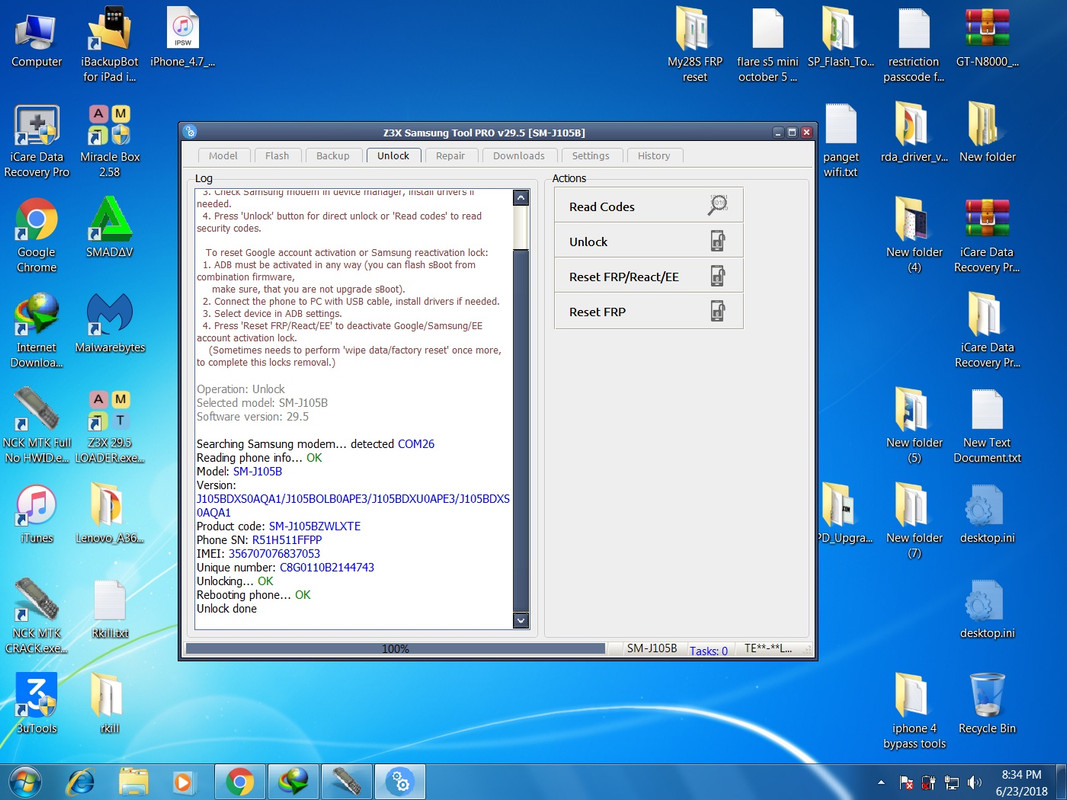The width and height of the screenshot is (1067, 800).
Task: Open the Model tab
Action: (x=223, y=156)
